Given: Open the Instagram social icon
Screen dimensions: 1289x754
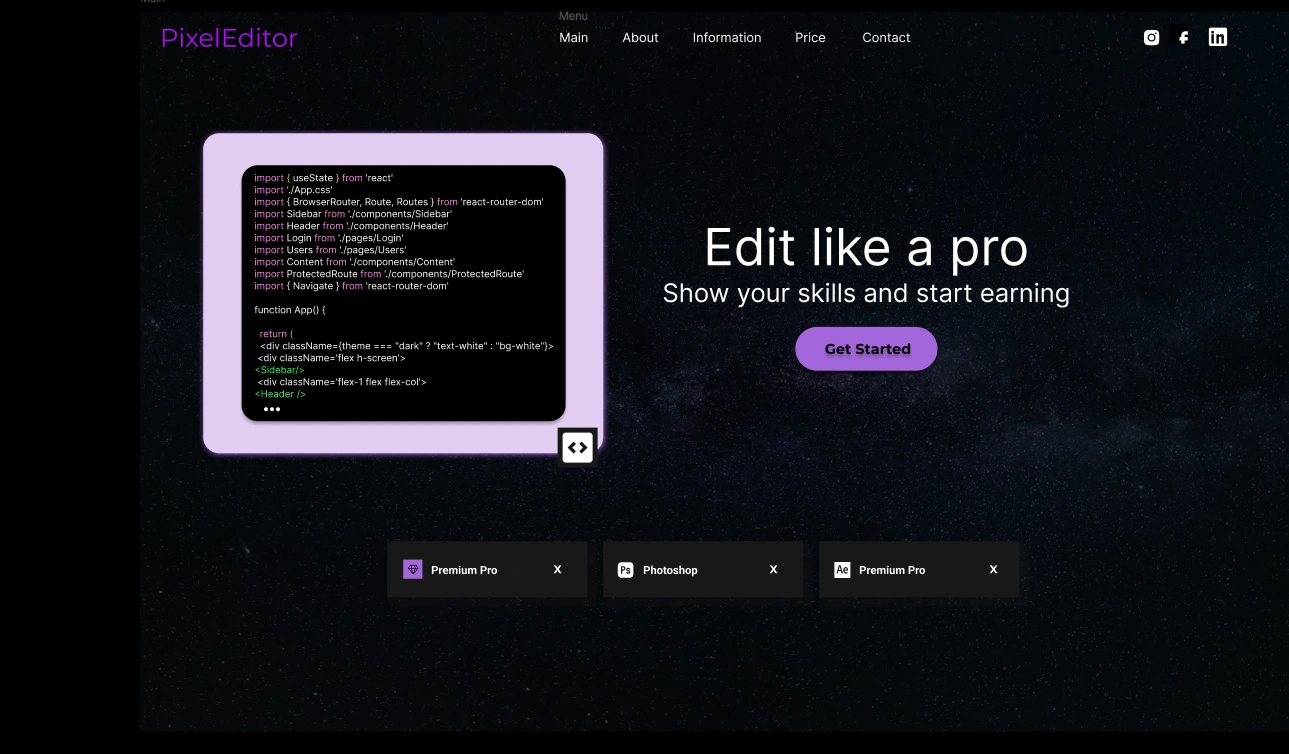Looking at the screenshot, I should tap(1151, 37).
